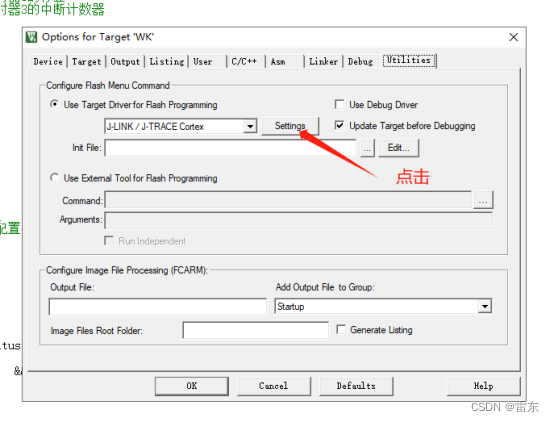This screenshot has height=422, width=554.
Task: Select the C/C++ tab
Action: pos(244,61)
